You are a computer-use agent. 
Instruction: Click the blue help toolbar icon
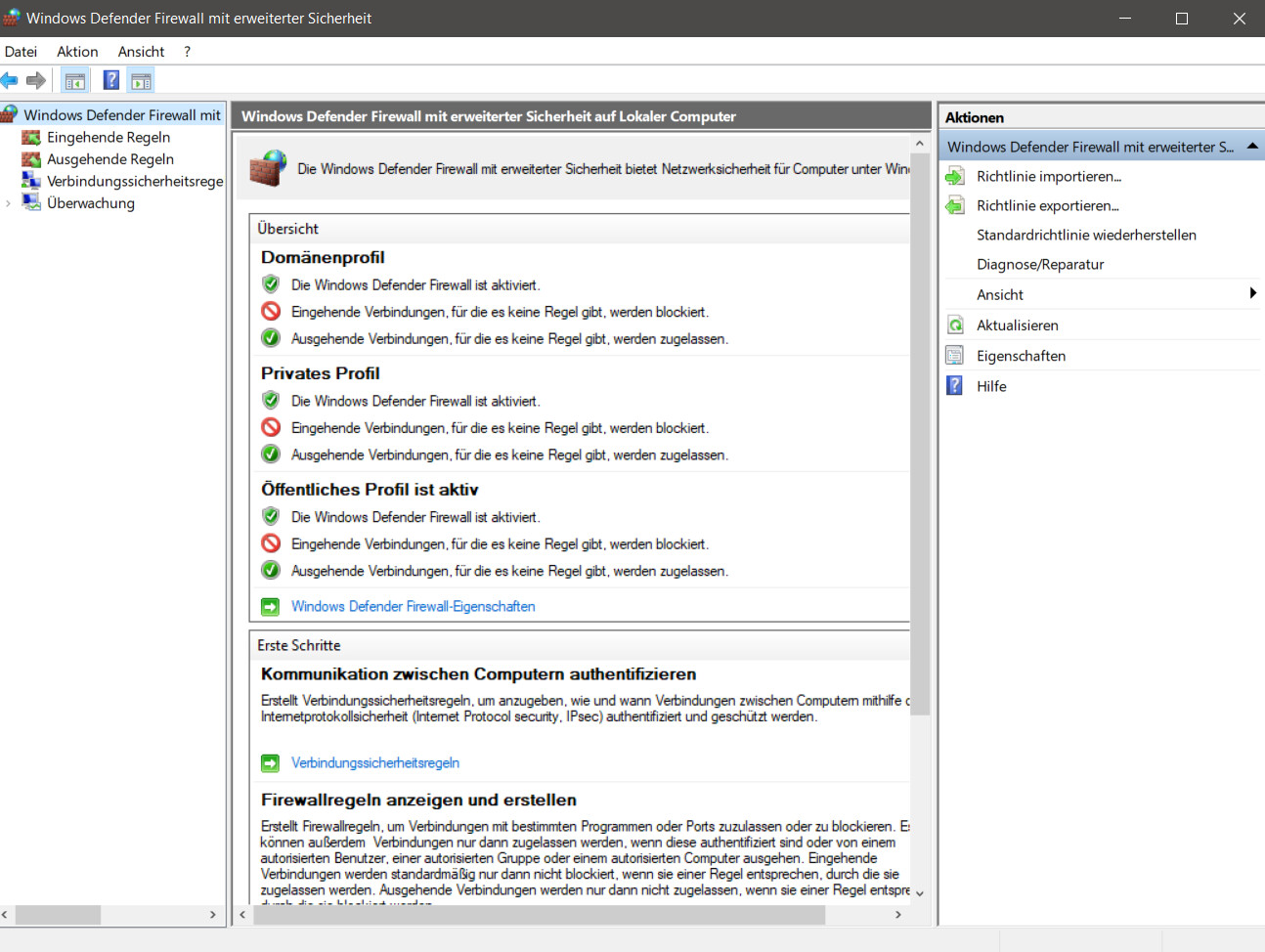pos(111,80)
